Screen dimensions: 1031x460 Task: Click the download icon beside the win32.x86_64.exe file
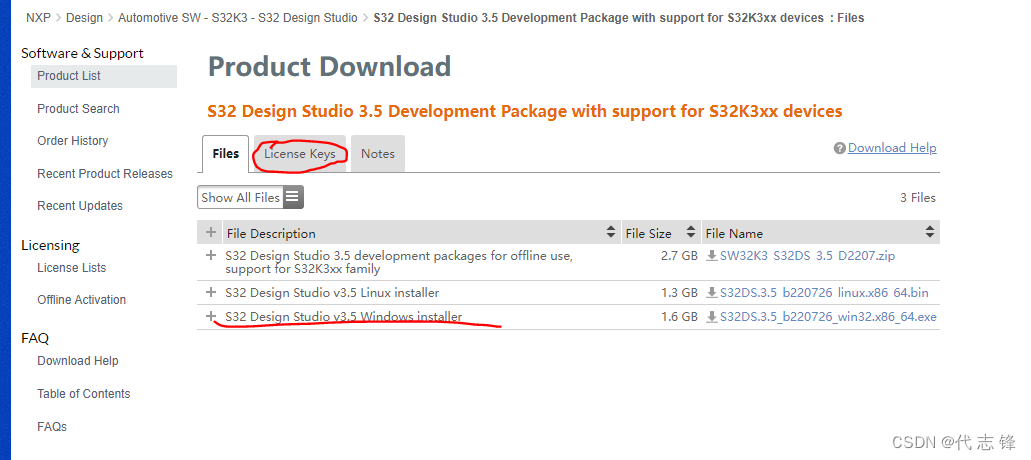(x=711, y=317)
